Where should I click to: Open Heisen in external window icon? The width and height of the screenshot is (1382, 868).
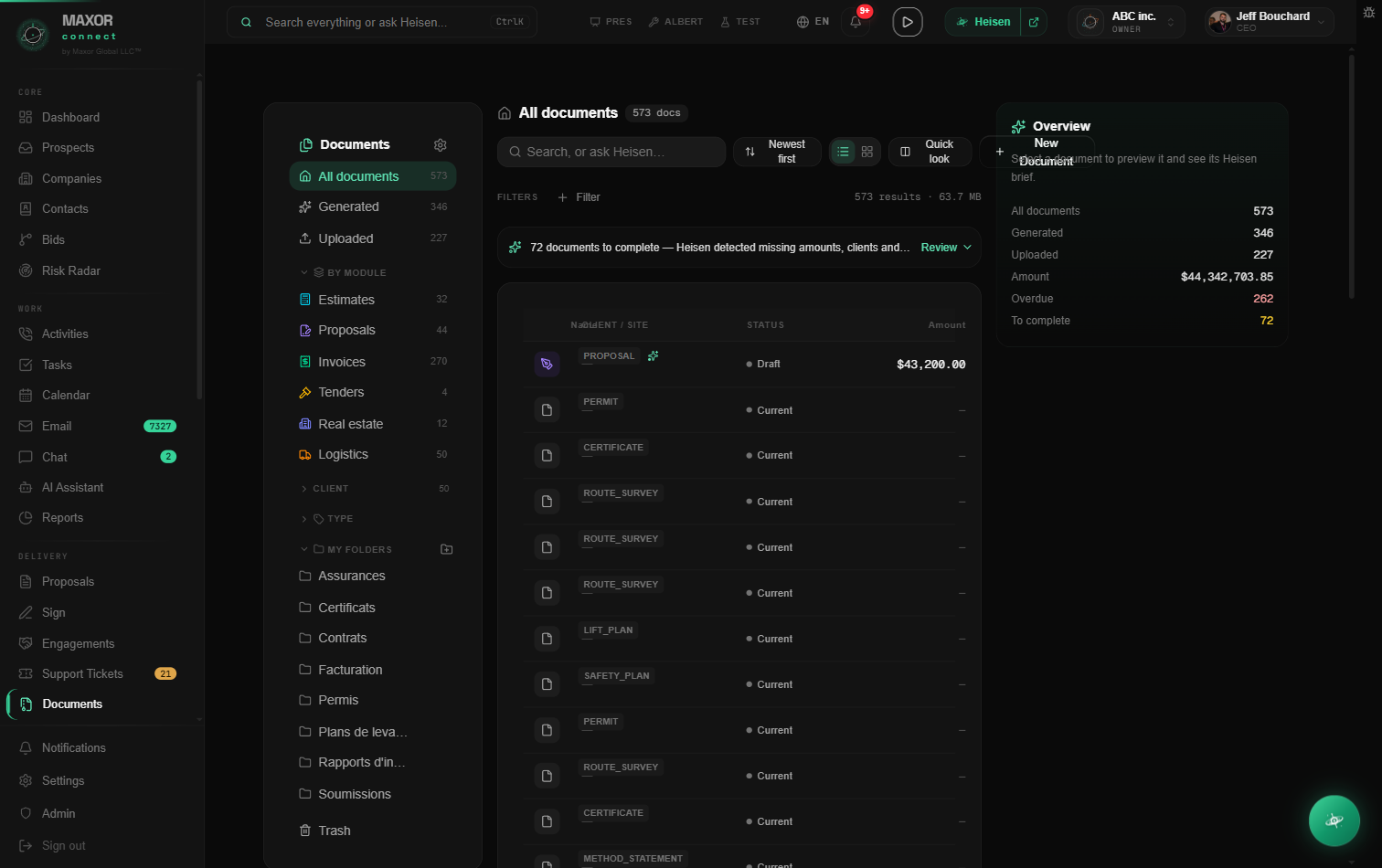coord(1034,22)
